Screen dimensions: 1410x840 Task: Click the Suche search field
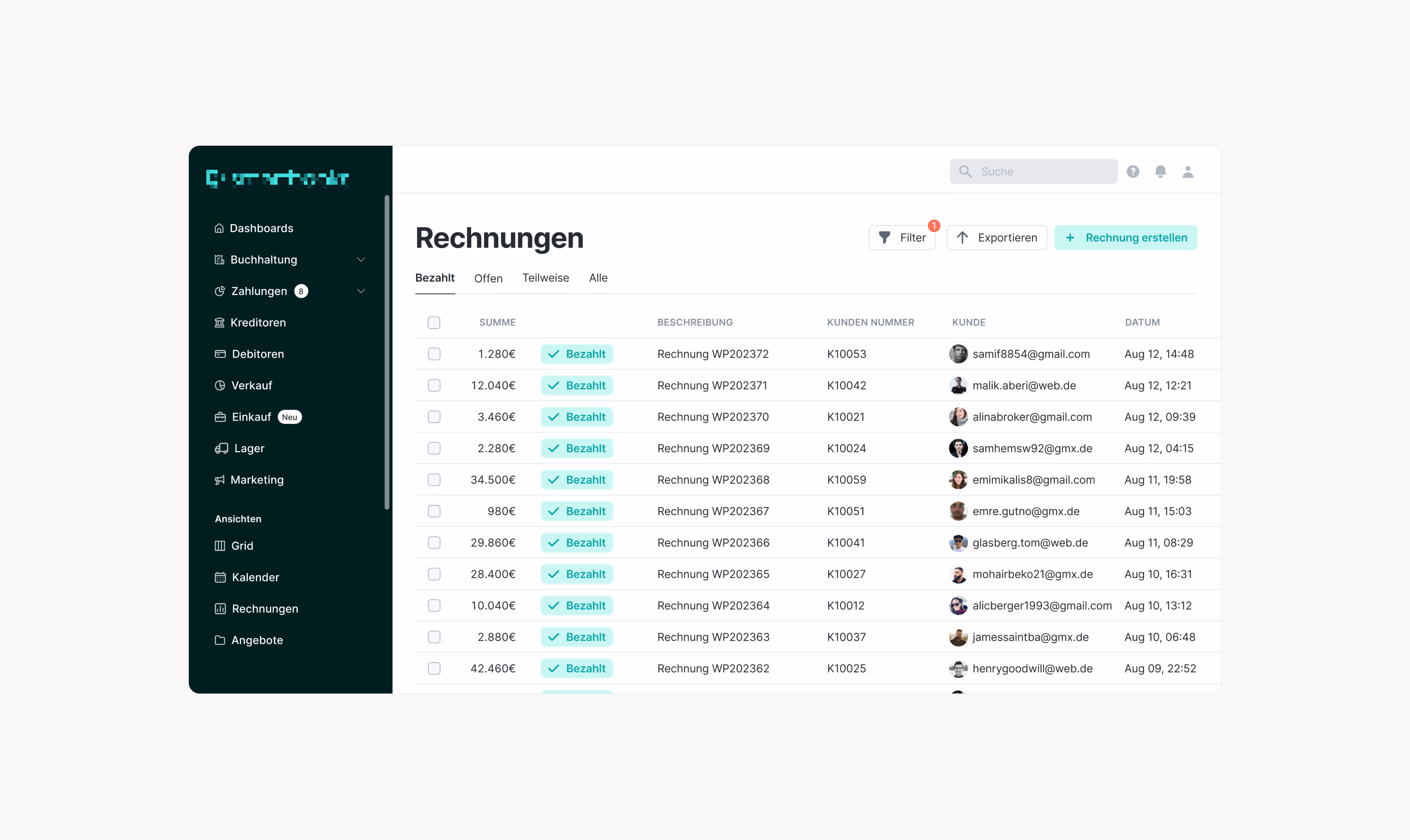click(x=1033, y=172)
